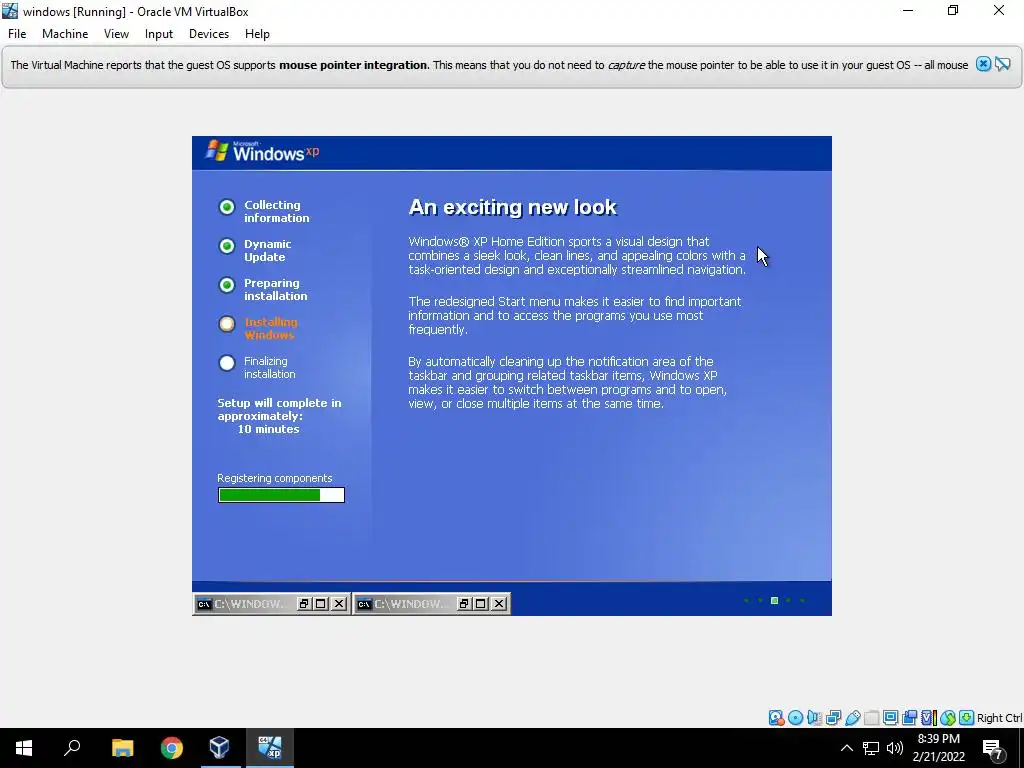Image resolution: width=1024 pixels, height=768 pixels.
Task: Click the 'Setup will complete in approximately' text
Action: [280, 409]
